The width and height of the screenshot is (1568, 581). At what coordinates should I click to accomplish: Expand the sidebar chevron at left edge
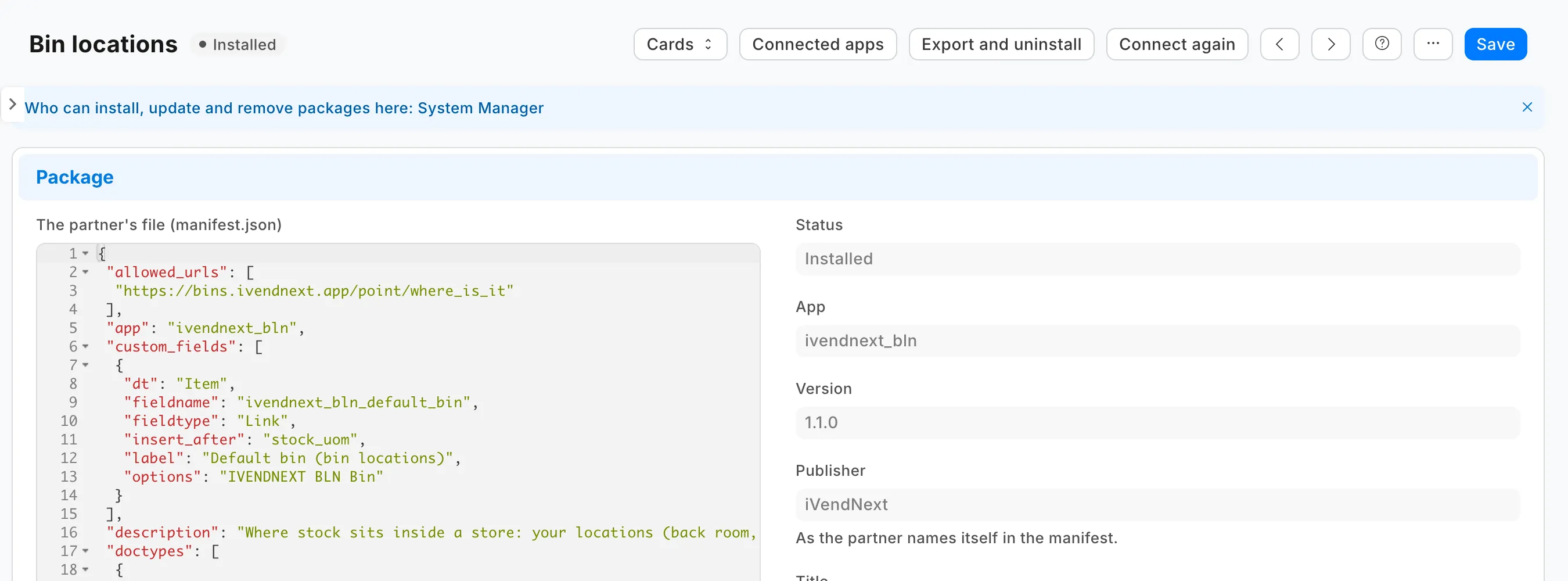pos(12,105)
